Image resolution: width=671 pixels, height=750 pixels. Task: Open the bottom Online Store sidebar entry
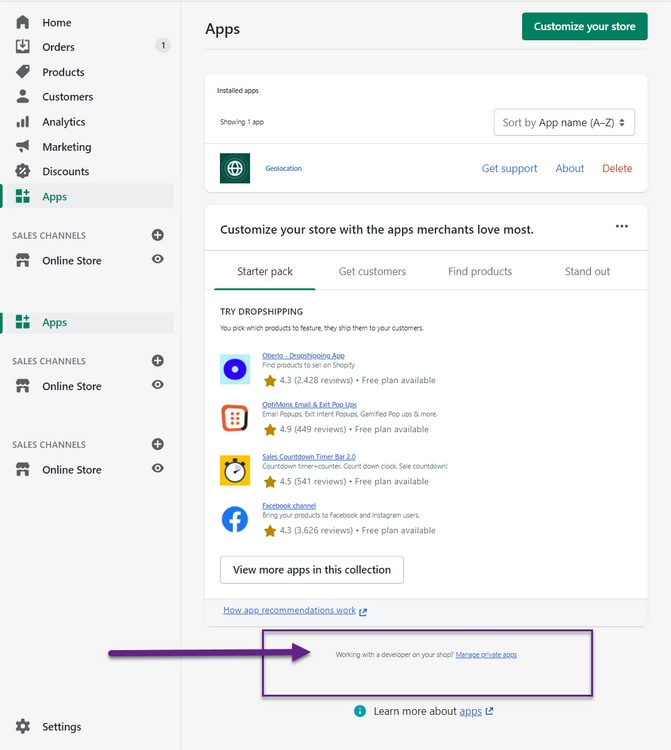coord(72,470)
